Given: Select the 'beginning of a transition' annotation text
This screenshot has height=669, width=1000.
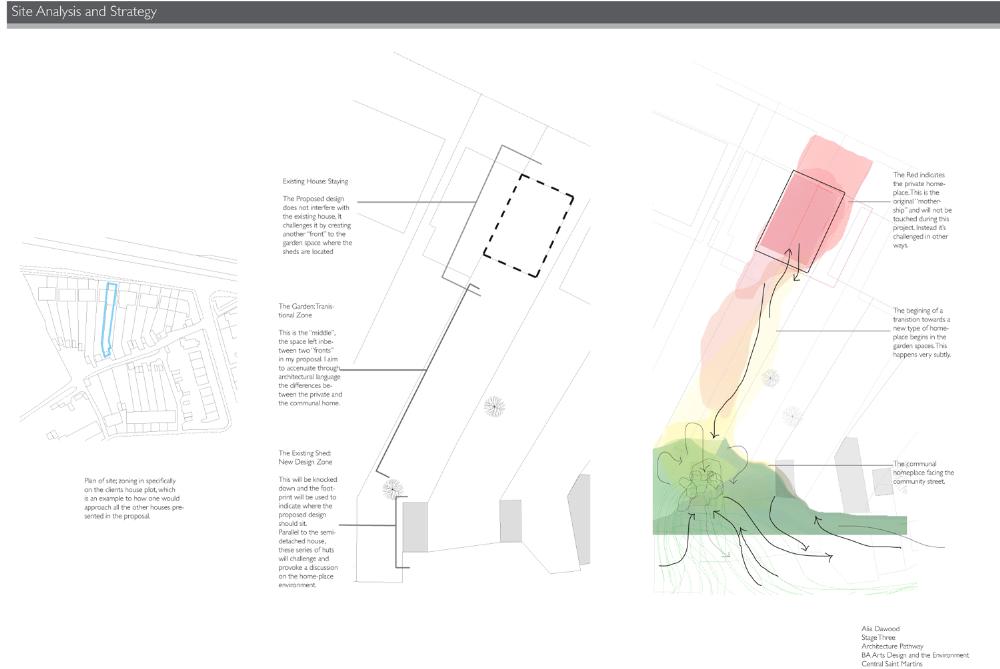Looking at the screenshot, I should pyautogui.click(x=923, y=332).
